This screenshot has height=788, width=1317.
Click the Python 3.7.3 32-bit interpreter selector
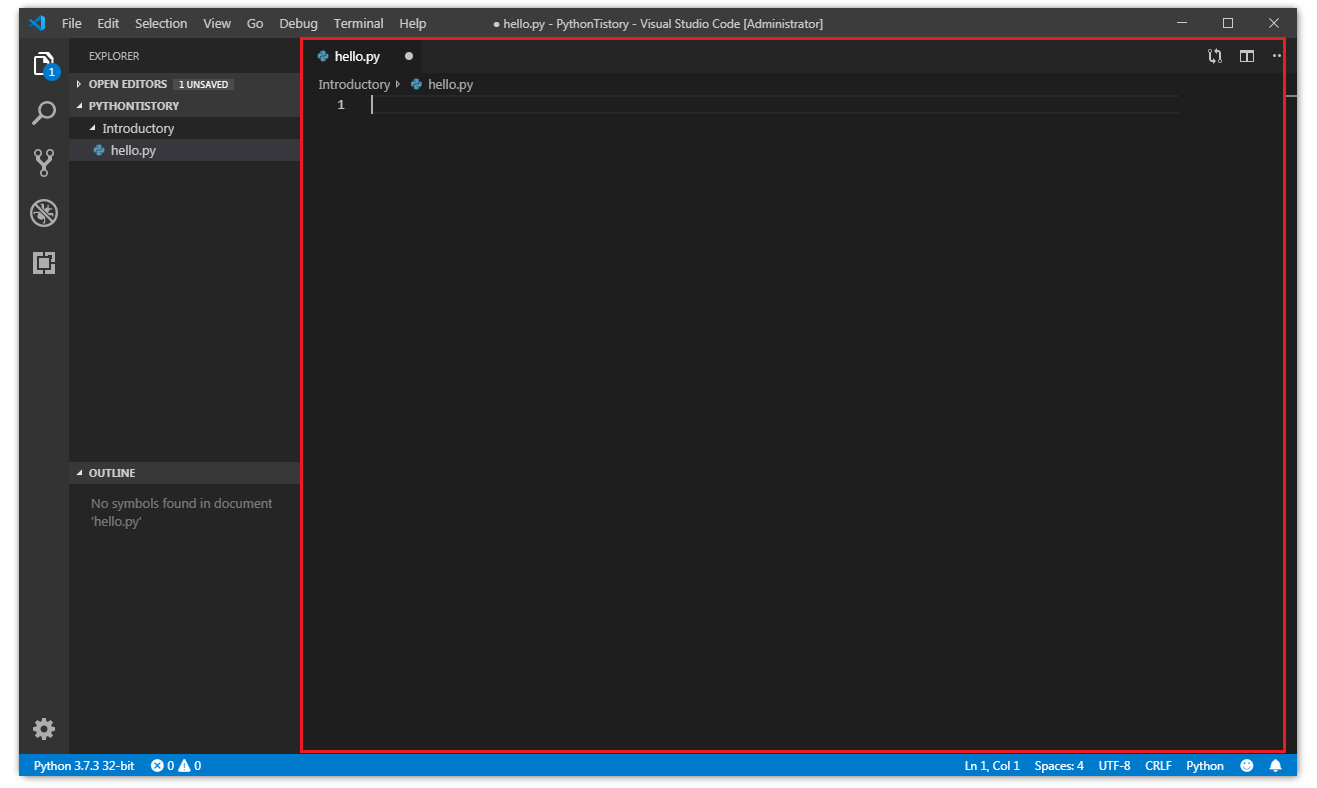click(x=84, y=766)
